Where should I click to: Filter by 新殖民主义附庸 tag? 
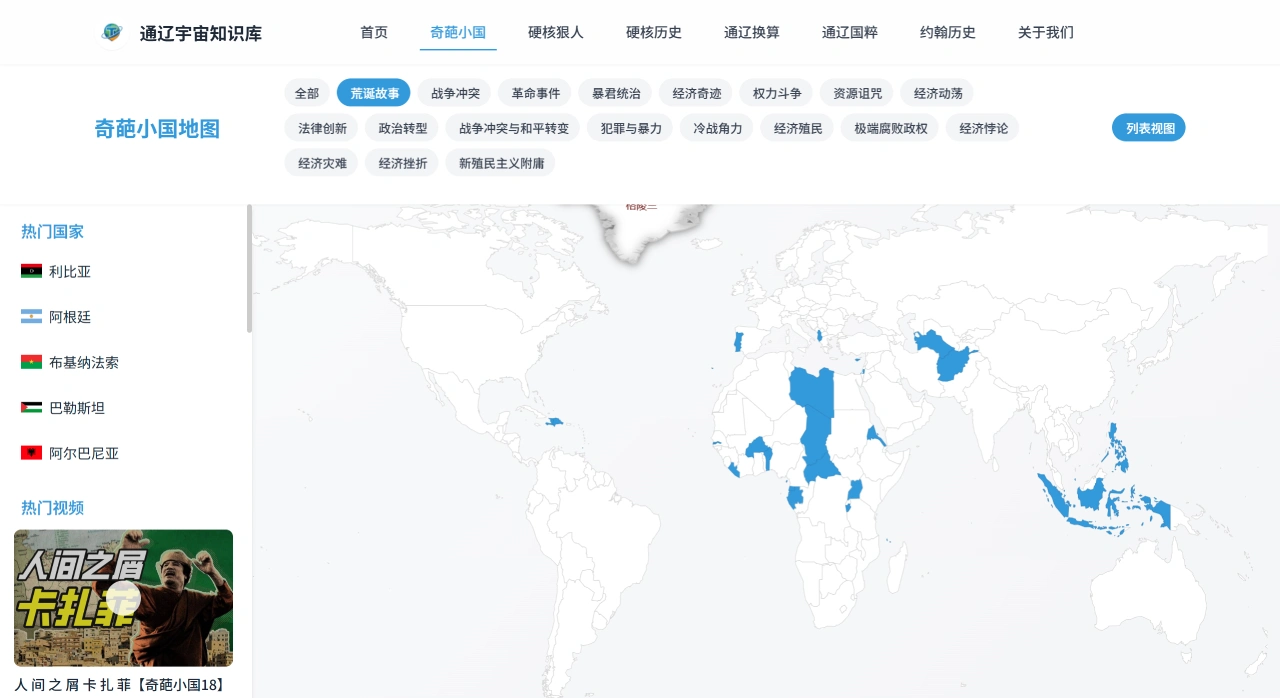tap(501, 163)
